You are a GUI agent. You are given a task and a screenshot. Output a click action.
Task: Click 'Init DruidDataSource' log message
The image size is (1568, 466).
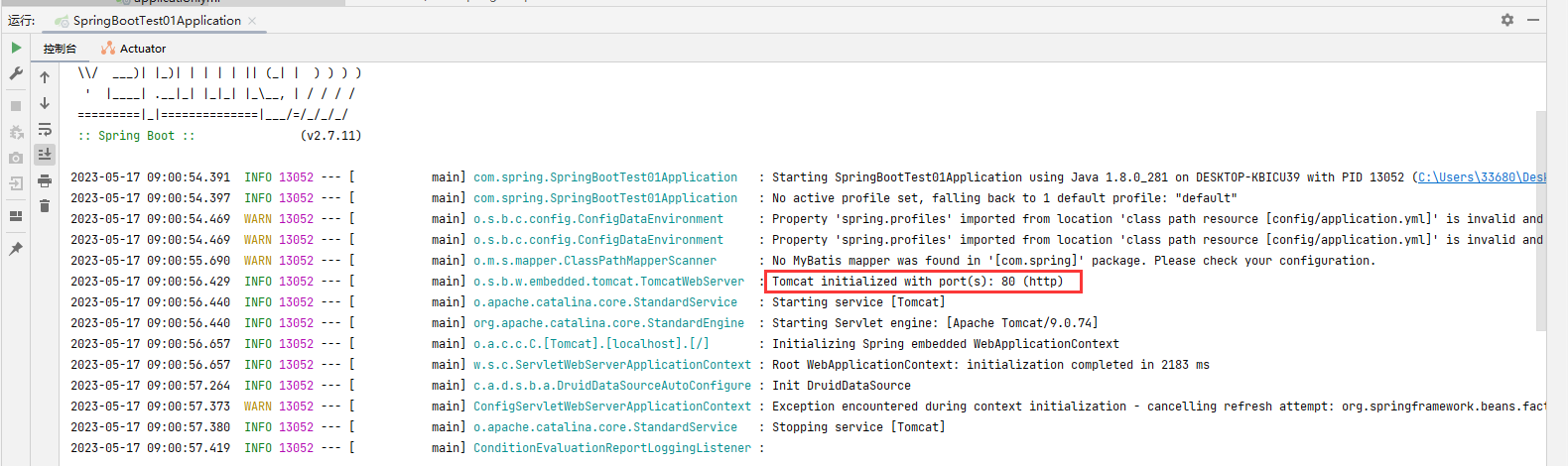coord(842,386)
